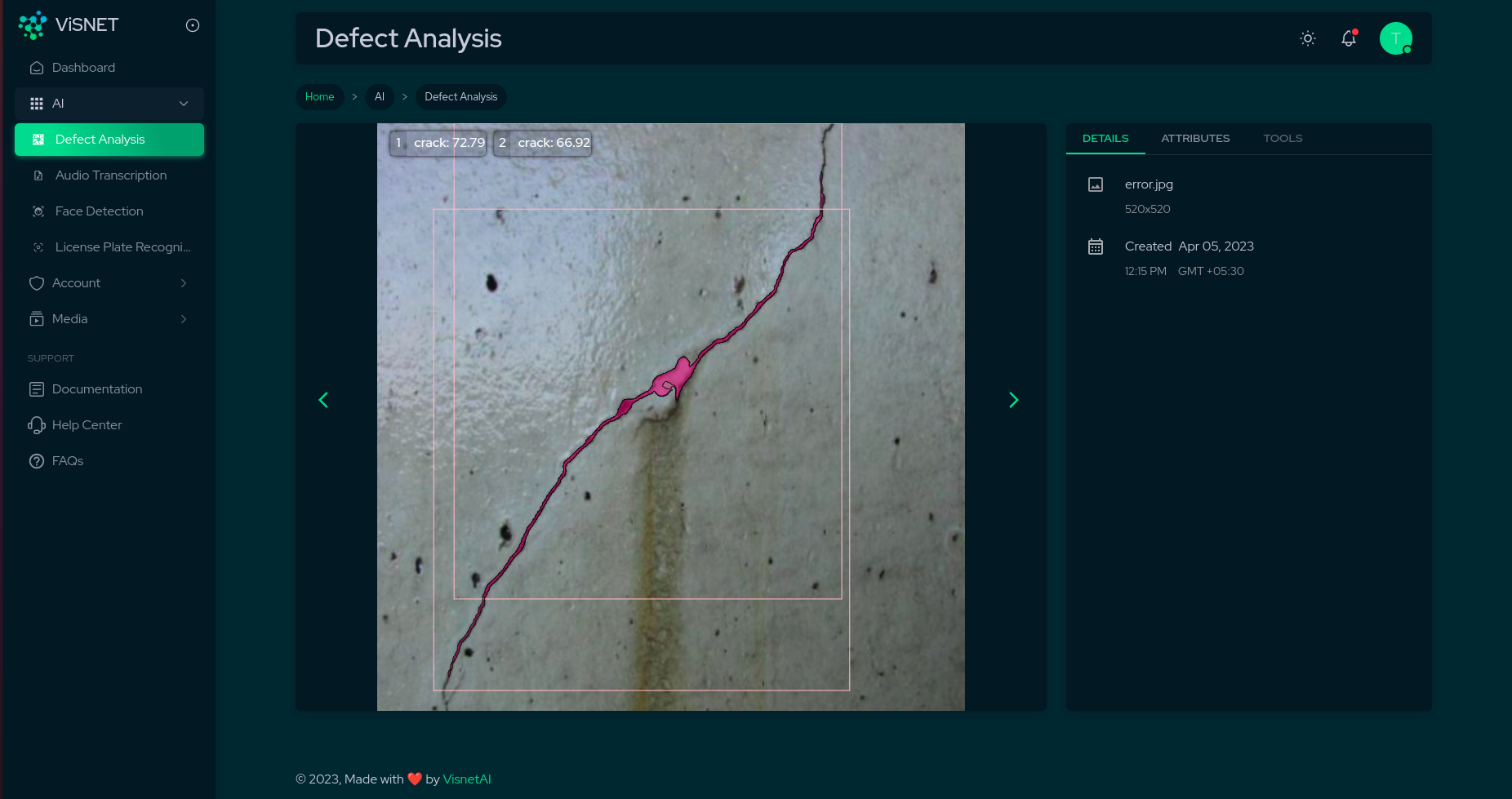Image resolution: width=1512 pixels, height=799 pixels.
Task: Open Documentation via its list icon
Action: coord(37,388)
